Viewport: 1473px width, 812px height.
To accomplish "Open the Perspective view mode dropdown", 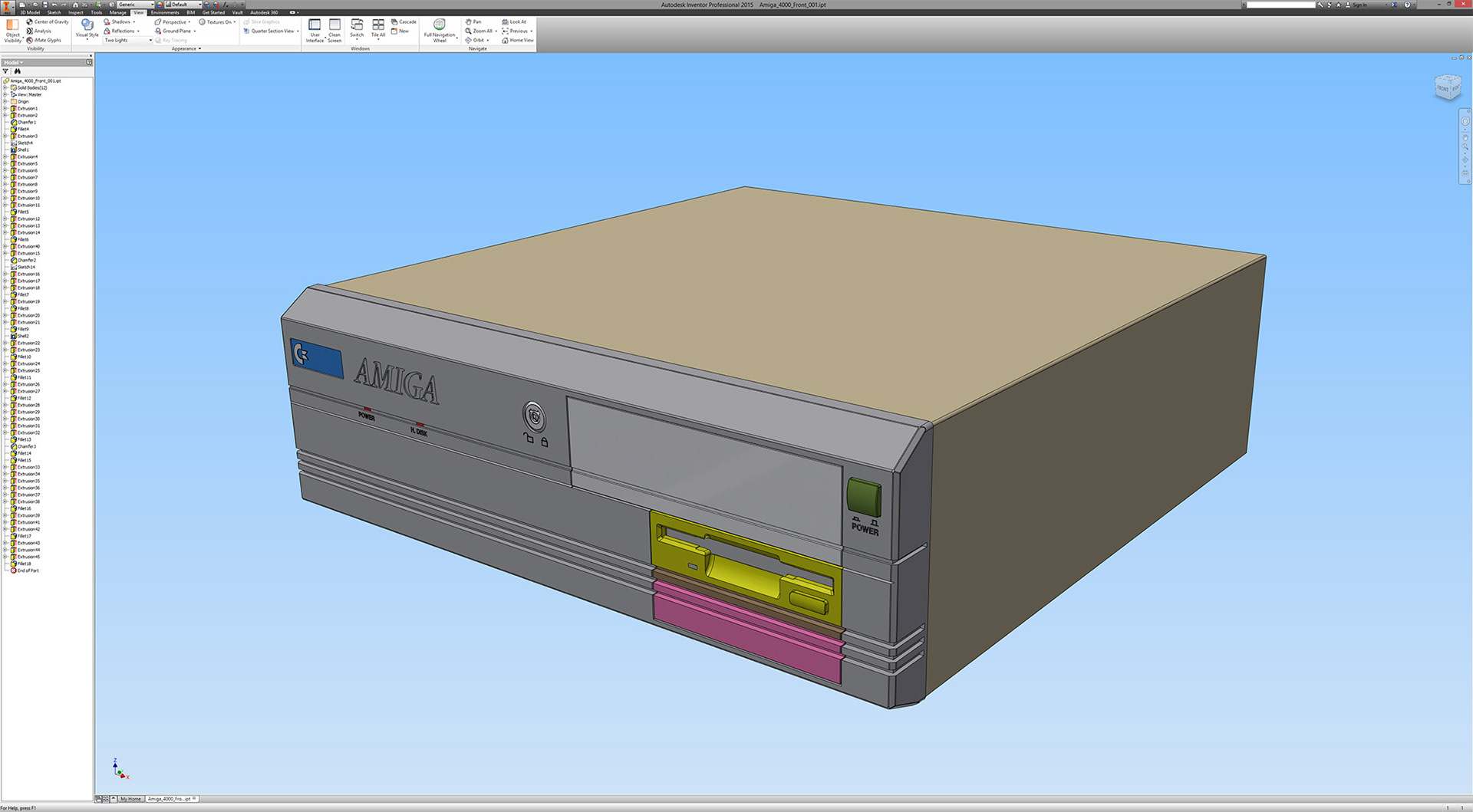I will (x=173, y=21).
